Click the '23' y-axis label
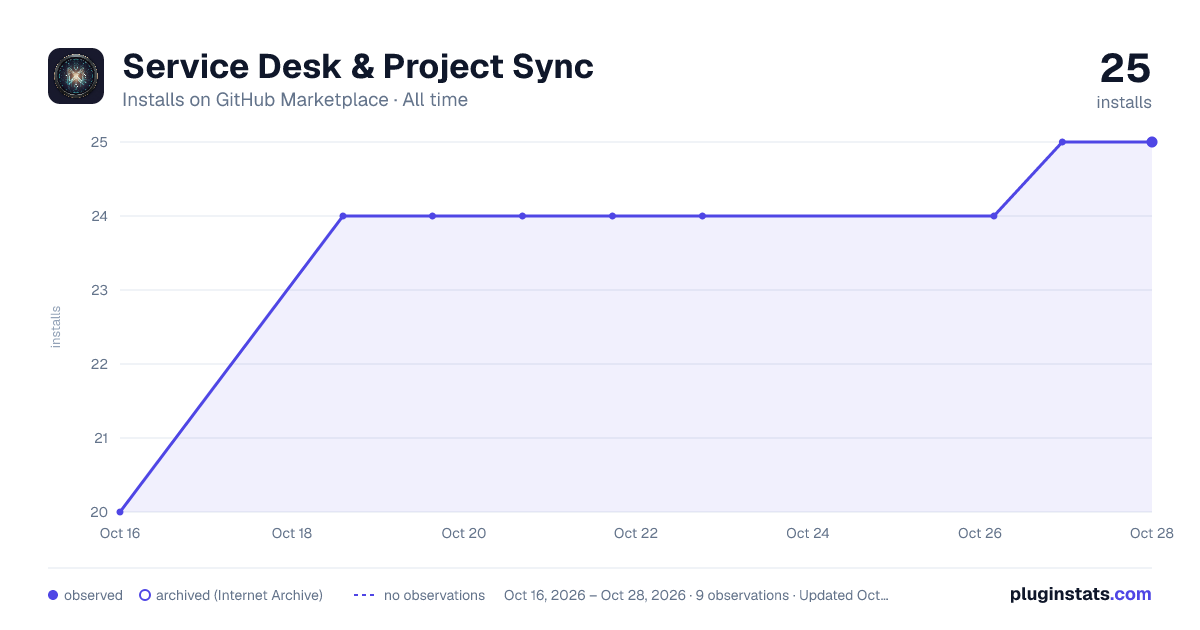The height and width of the screenshot is (630, 1200). pyautogui.click(x=99, y=290)
